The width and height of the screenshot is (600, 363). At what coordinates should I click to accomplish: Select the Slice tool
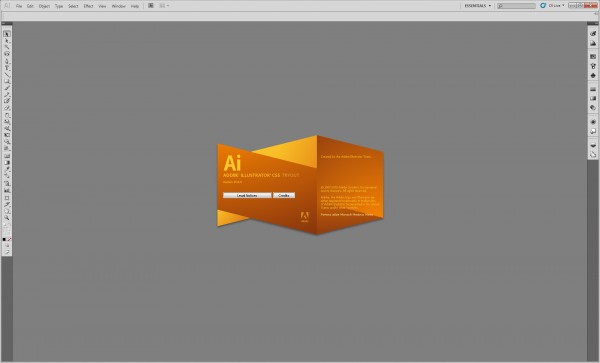[x=7, y=205]
